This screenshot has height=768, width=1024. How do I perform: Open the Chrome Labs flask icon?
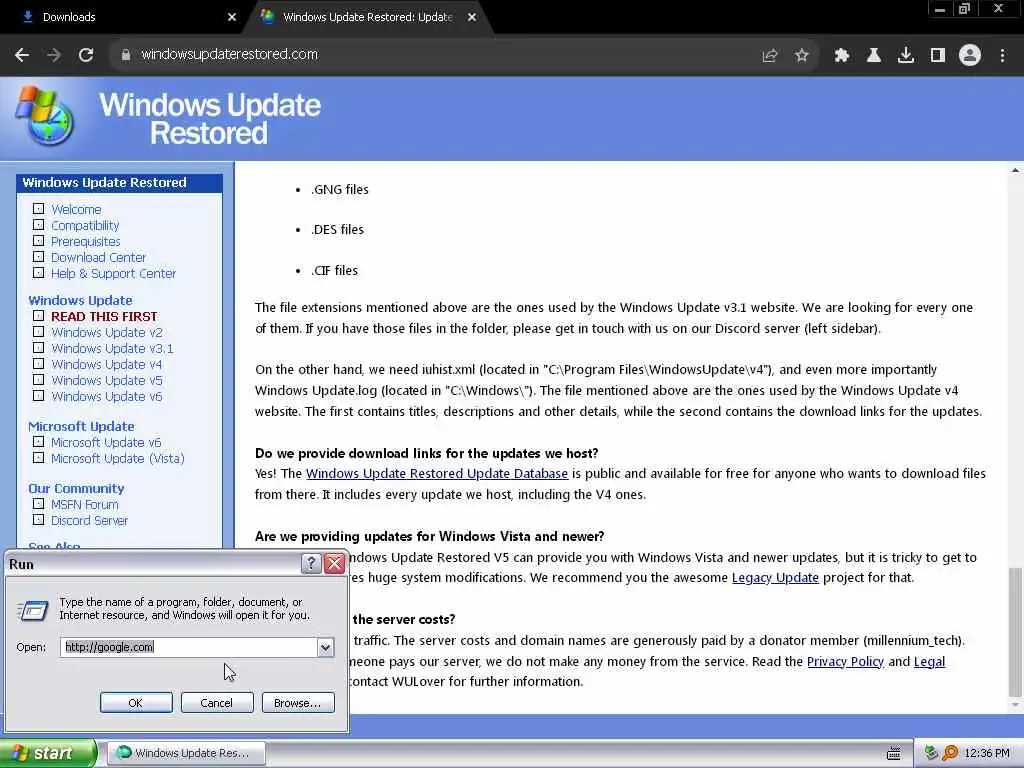click(874, 56)
